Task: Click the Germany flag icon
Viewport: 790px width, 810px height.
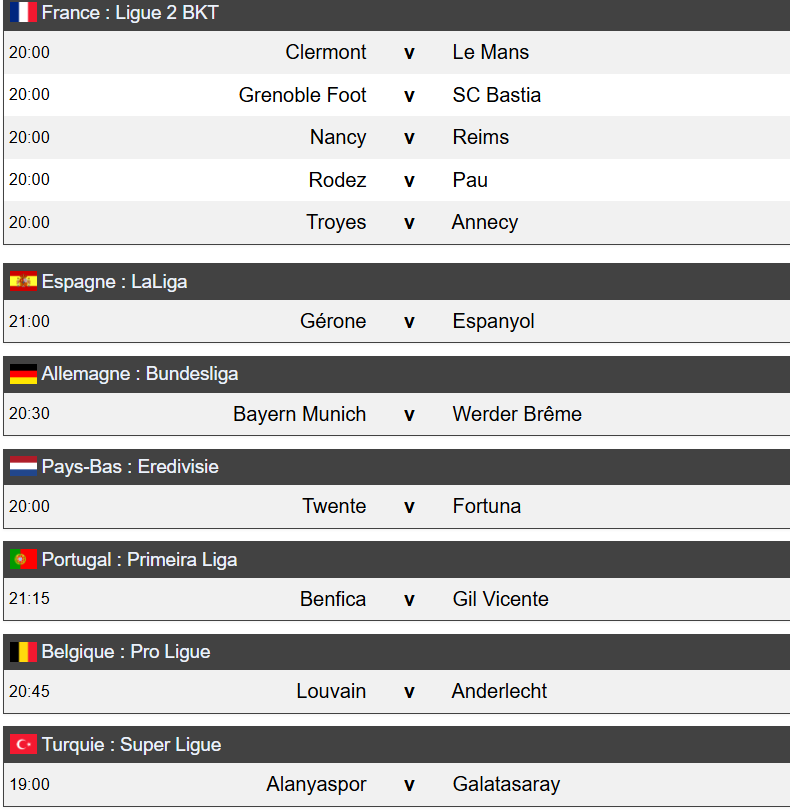Action: tap(23, 374)
